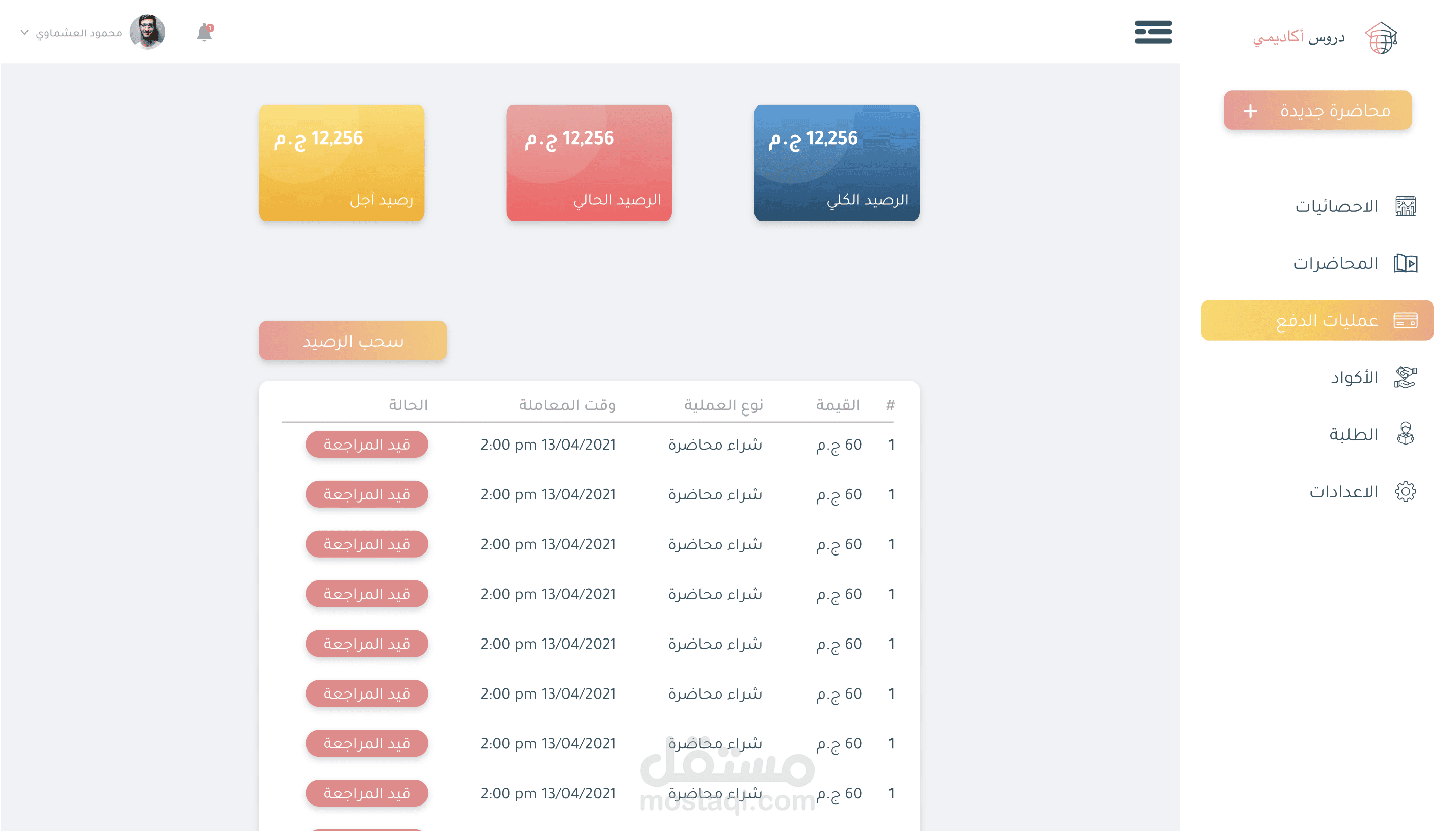Click the academy graduation globe logo
This screenshot has width=1456, height=833.
[x=1381, y=38]
